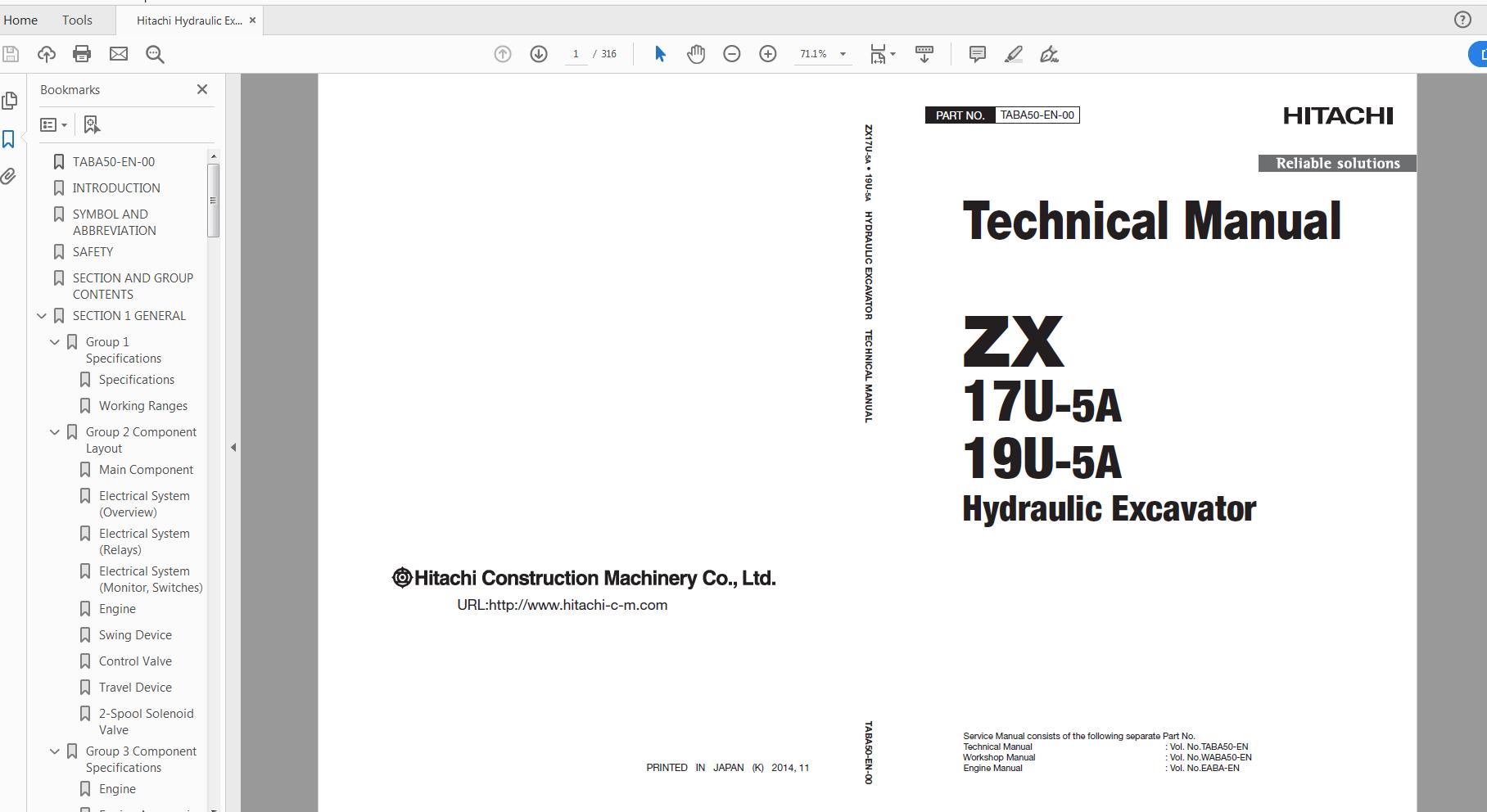1487x812 pixels.
Task: Select the Working Ranges bookmark
Action: (x=143, y=406)
